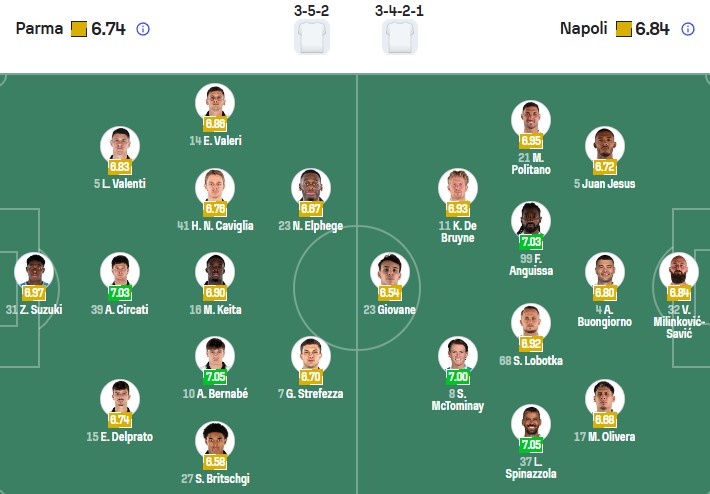
Task: Click F. Anguissa's 7.03 rating badge
Action: (530, 242)
